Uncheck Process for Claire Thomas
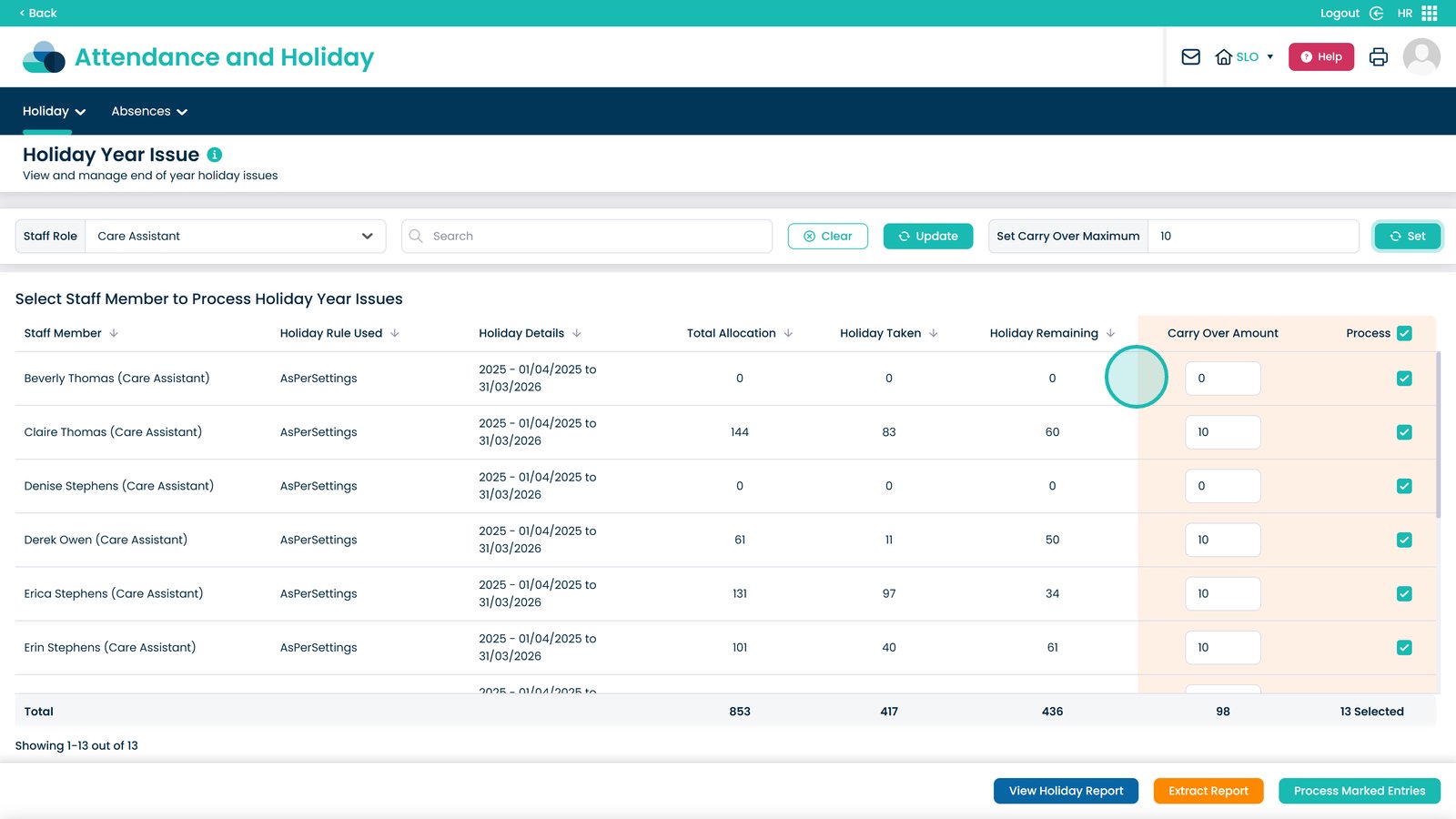Screen dimensions: 1456x819 [1404, 432]
